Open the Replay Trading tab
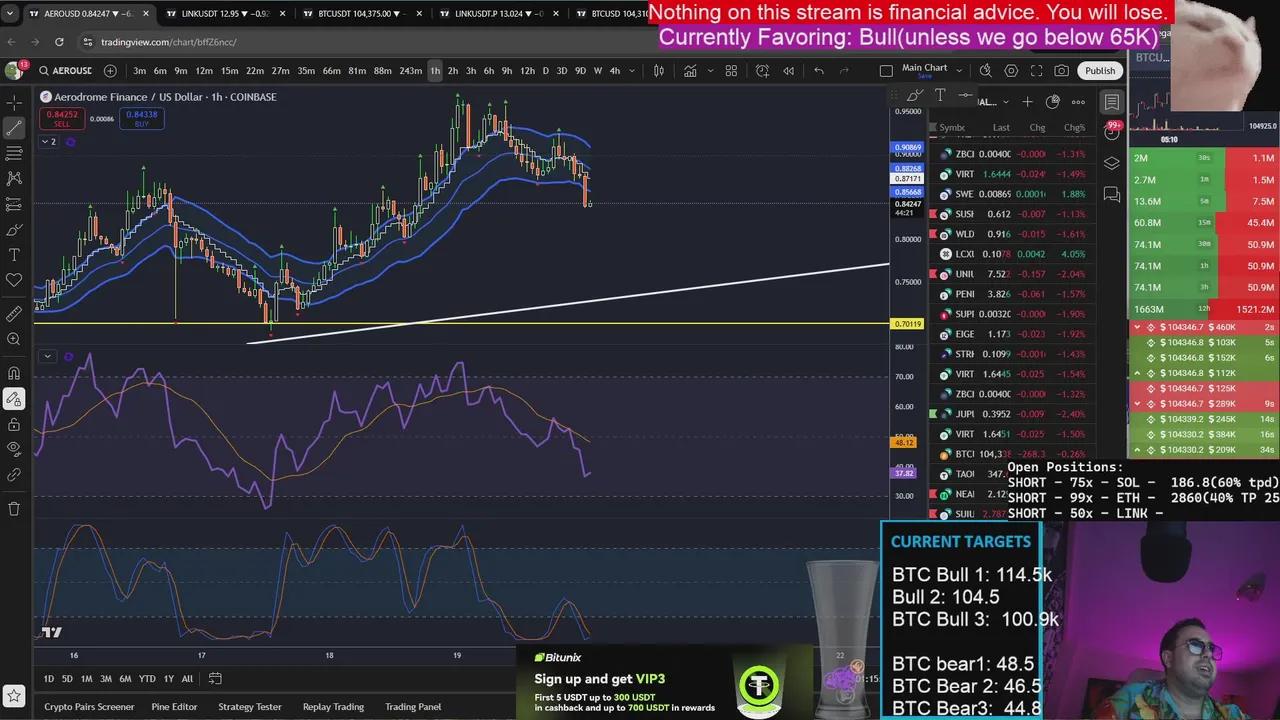Image resolution: width=1280 pixels, height=720 pixels. coord(333,706)
